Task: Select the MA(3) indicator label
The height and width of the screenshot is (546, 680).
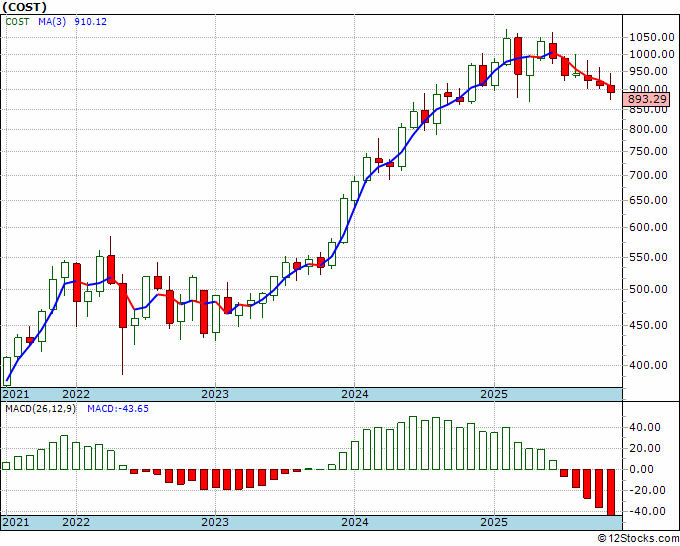Action: 52,22
